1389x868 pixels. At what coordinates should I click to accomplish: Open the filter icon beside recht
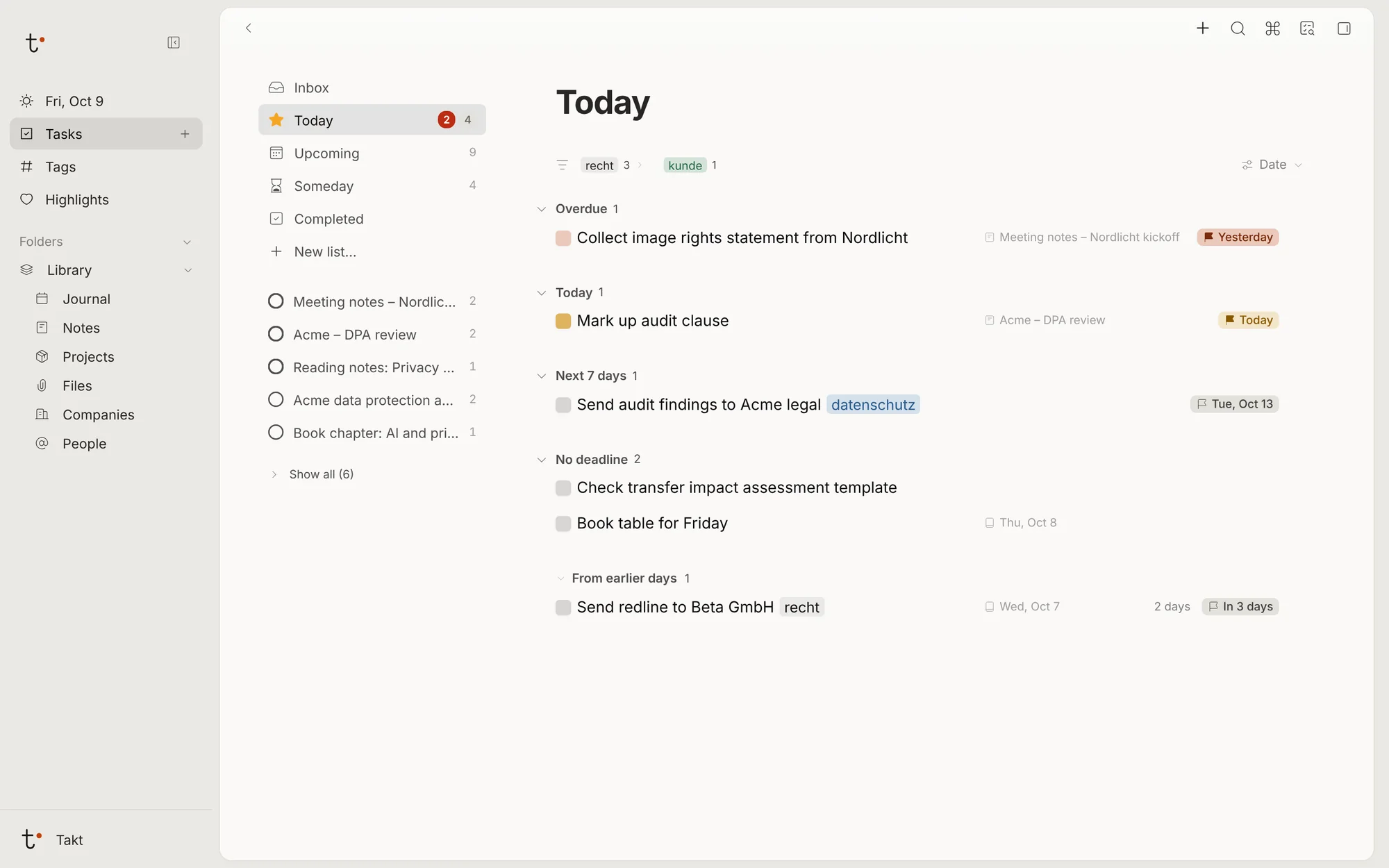point(562,165)
